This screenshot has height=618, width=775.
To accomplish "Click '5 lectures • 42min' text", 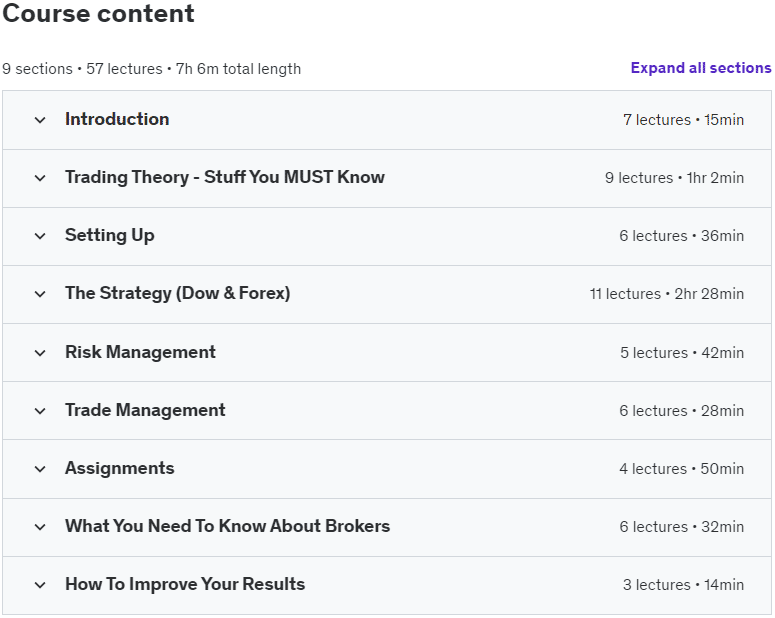I will click(682, 353).
